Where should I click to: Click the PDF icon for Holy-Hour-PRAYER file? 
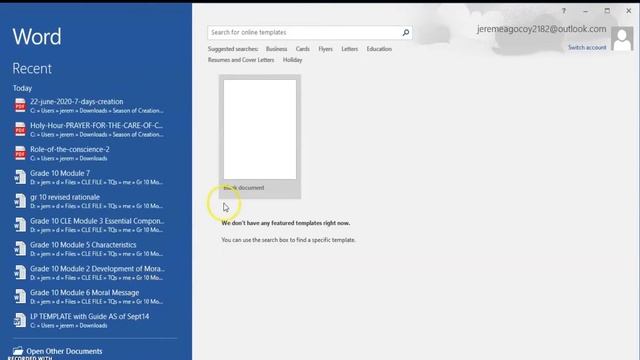20,129
